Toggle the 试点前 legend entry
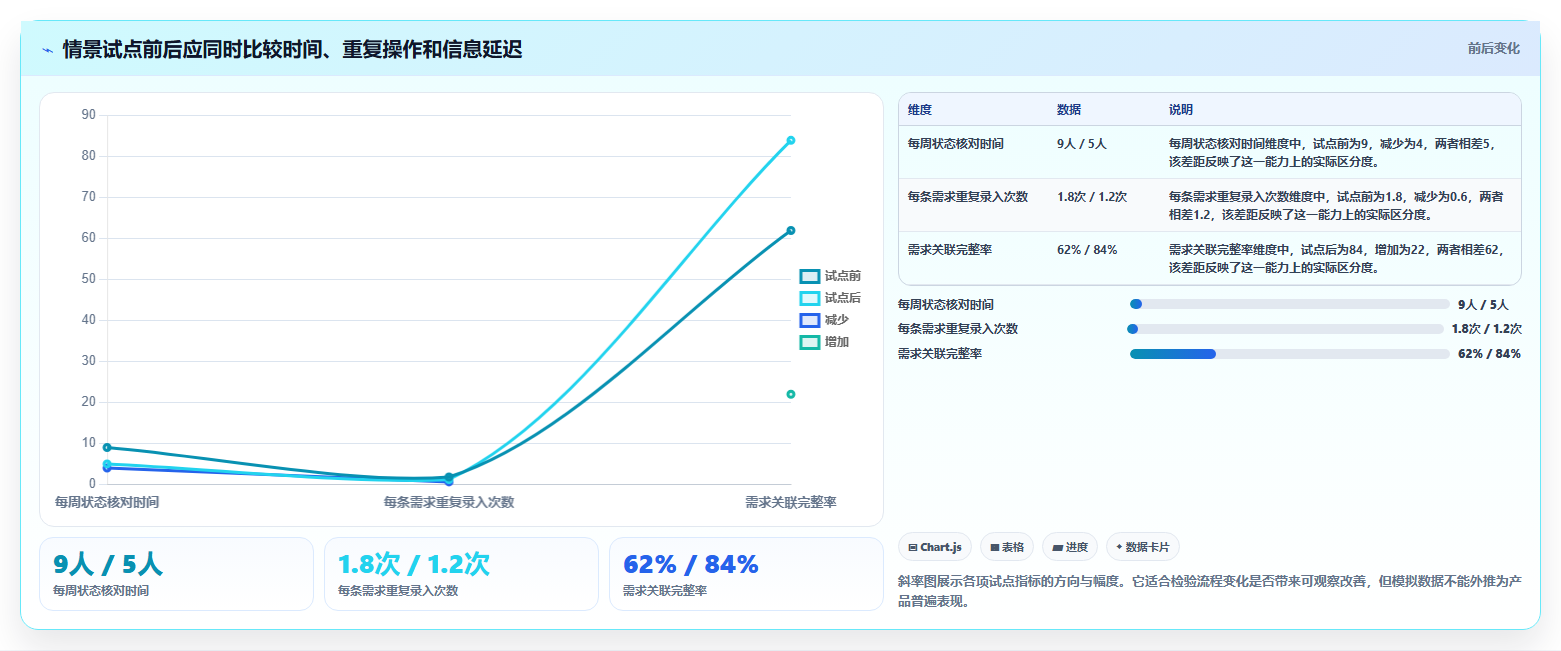 pos(830,276)
